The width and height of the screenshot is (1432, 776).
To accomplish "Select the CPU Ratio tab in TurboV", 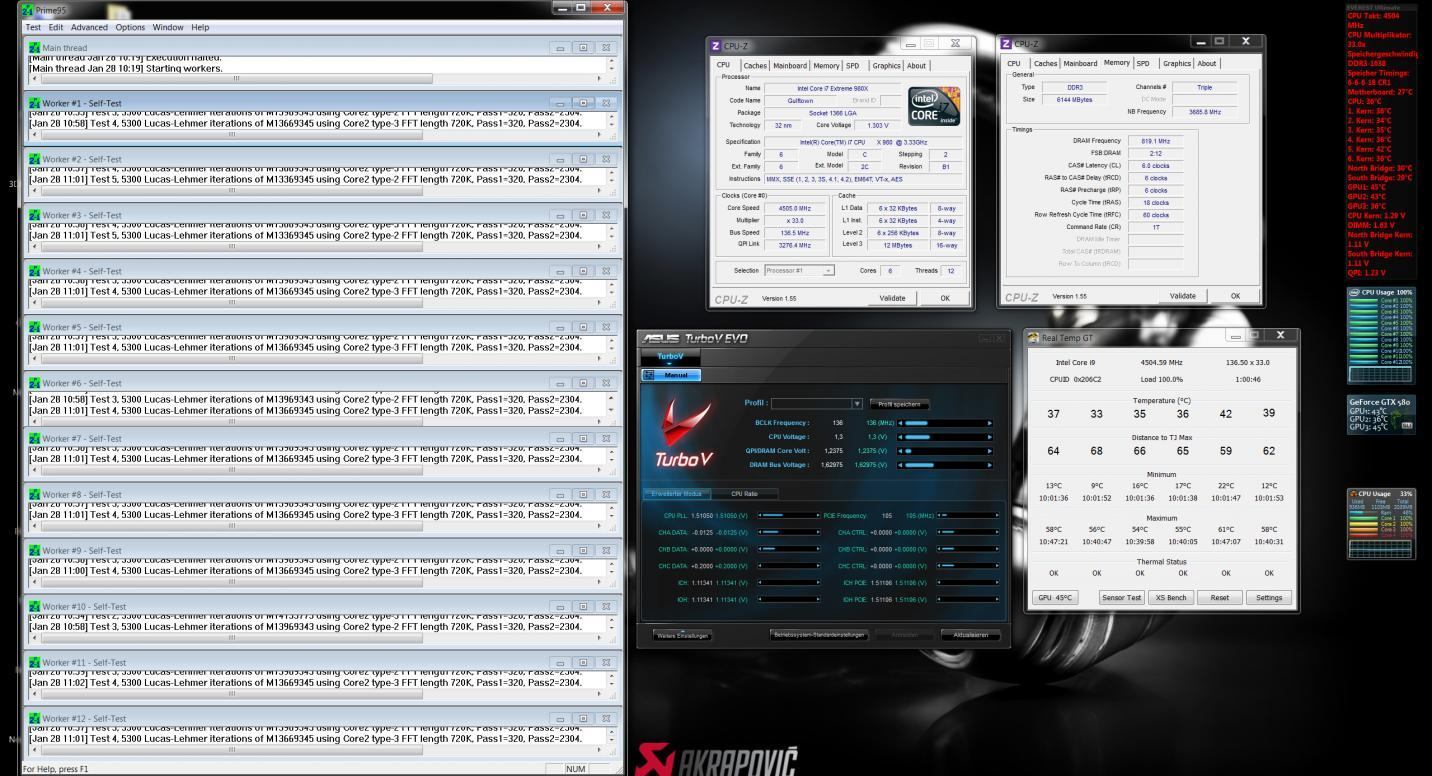I will coord(744,494).
